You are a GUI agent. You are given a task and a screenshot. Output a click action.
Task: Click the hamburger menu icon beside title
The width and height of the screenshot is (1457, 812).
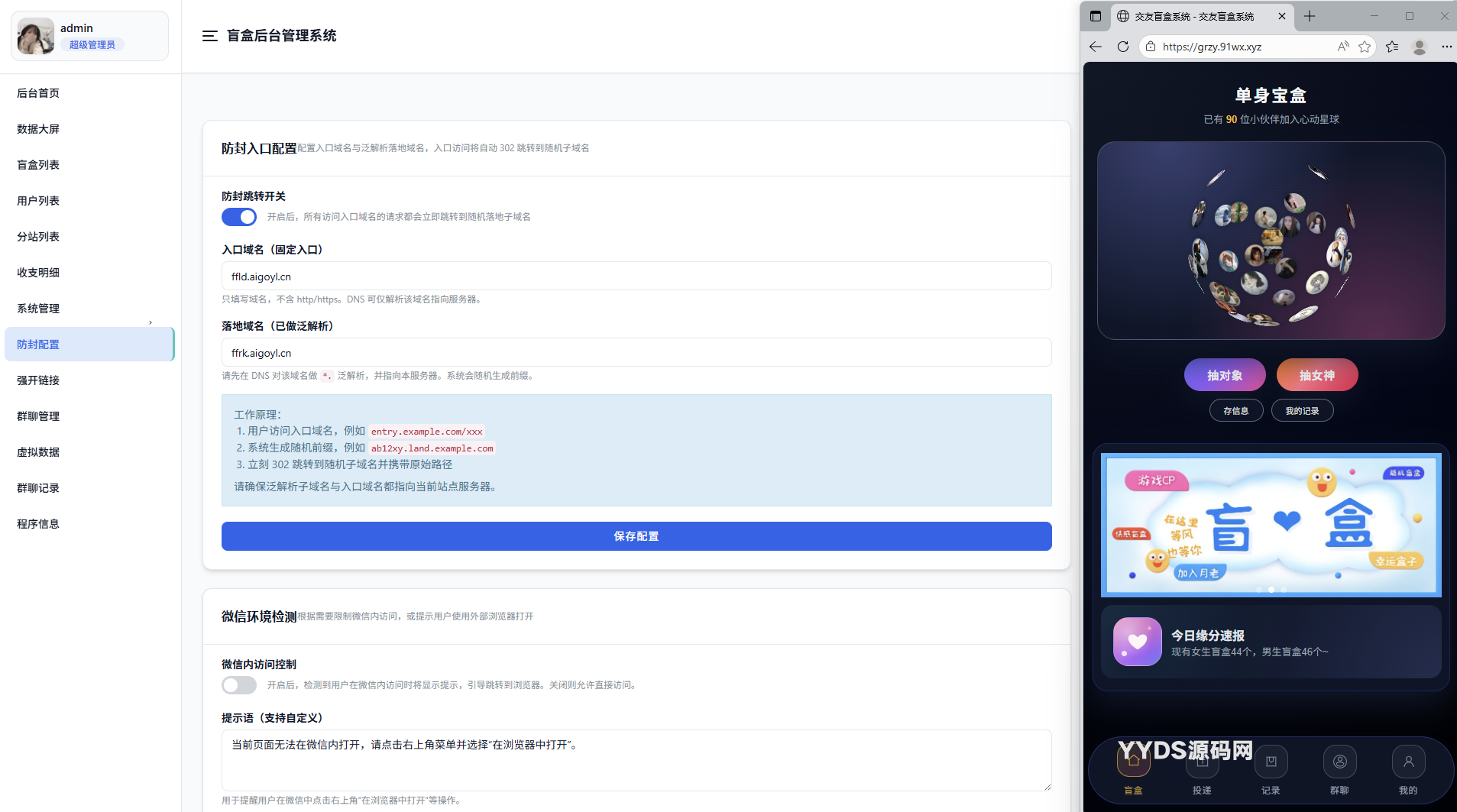click(209, 36)
